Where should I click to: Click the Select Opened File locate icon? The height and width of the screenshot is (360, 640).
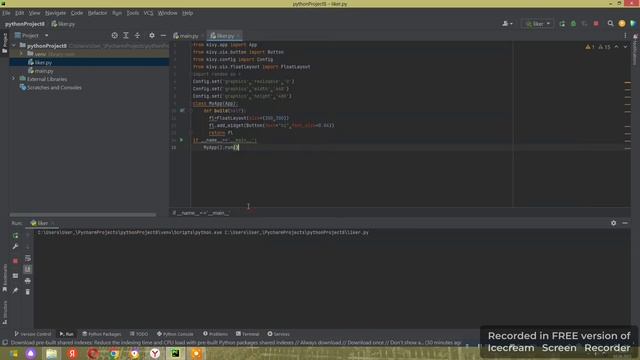coord(114,36)
